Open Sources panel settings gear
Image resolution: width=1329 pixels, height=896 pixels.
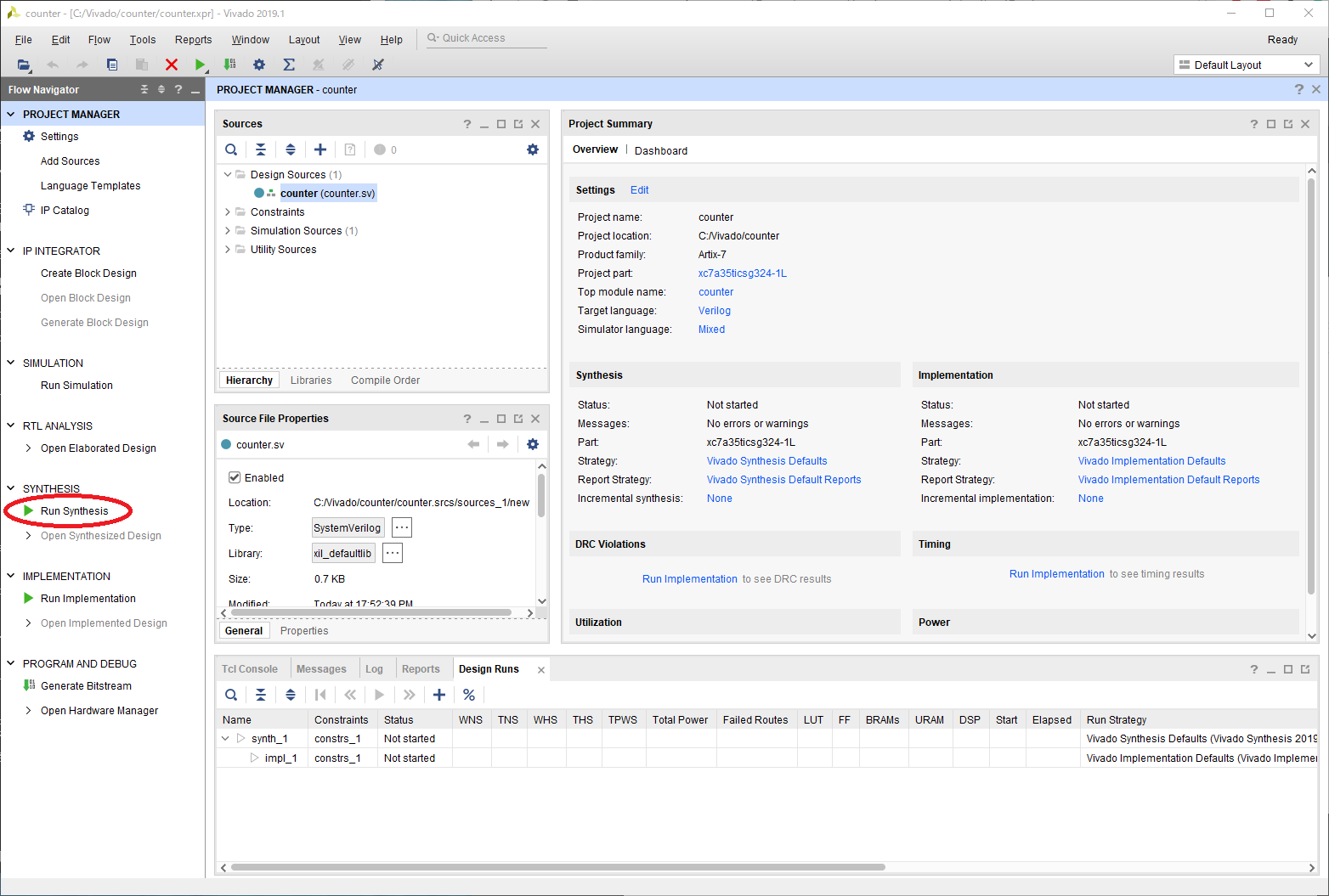[533, 149]
